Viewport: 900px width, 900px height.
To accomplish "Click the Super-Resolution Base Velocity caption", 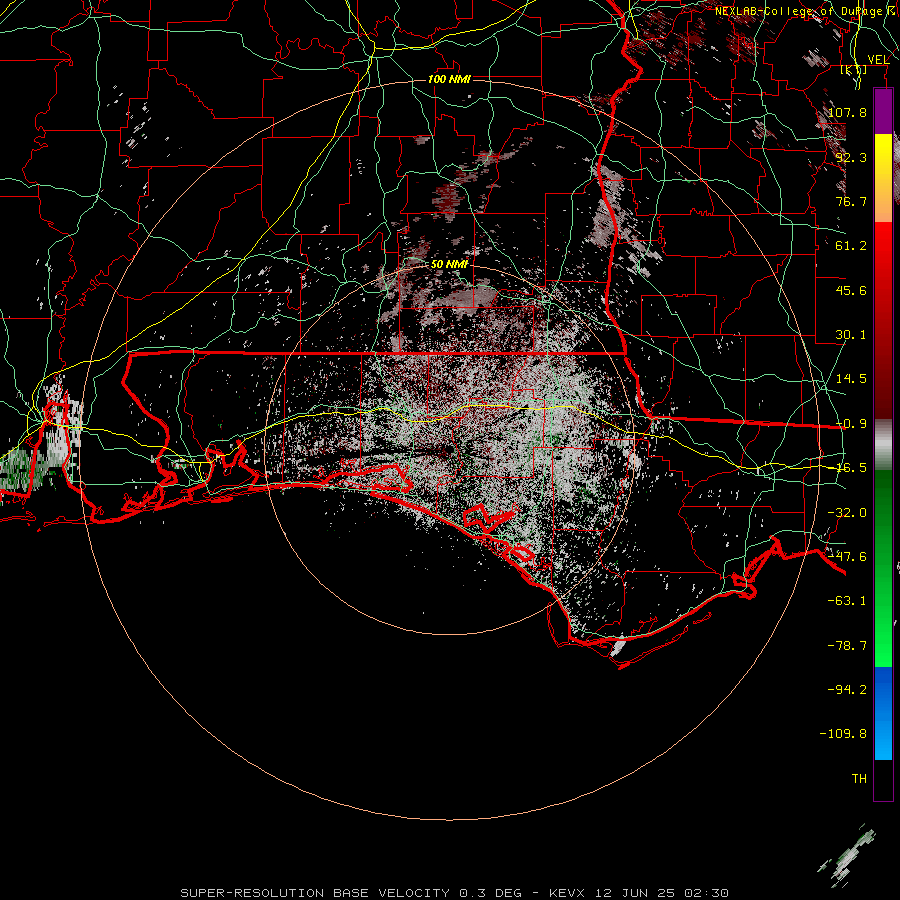I will (454, 893).
